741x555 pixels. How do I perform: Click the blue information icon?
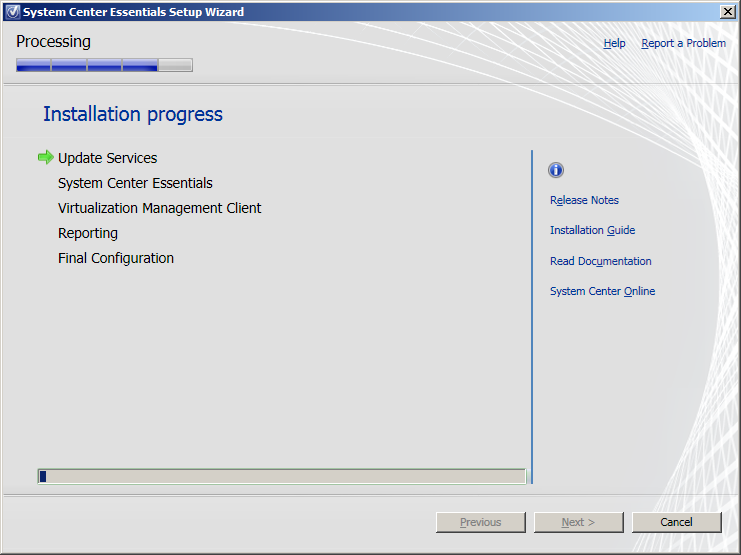coord(556,170)
